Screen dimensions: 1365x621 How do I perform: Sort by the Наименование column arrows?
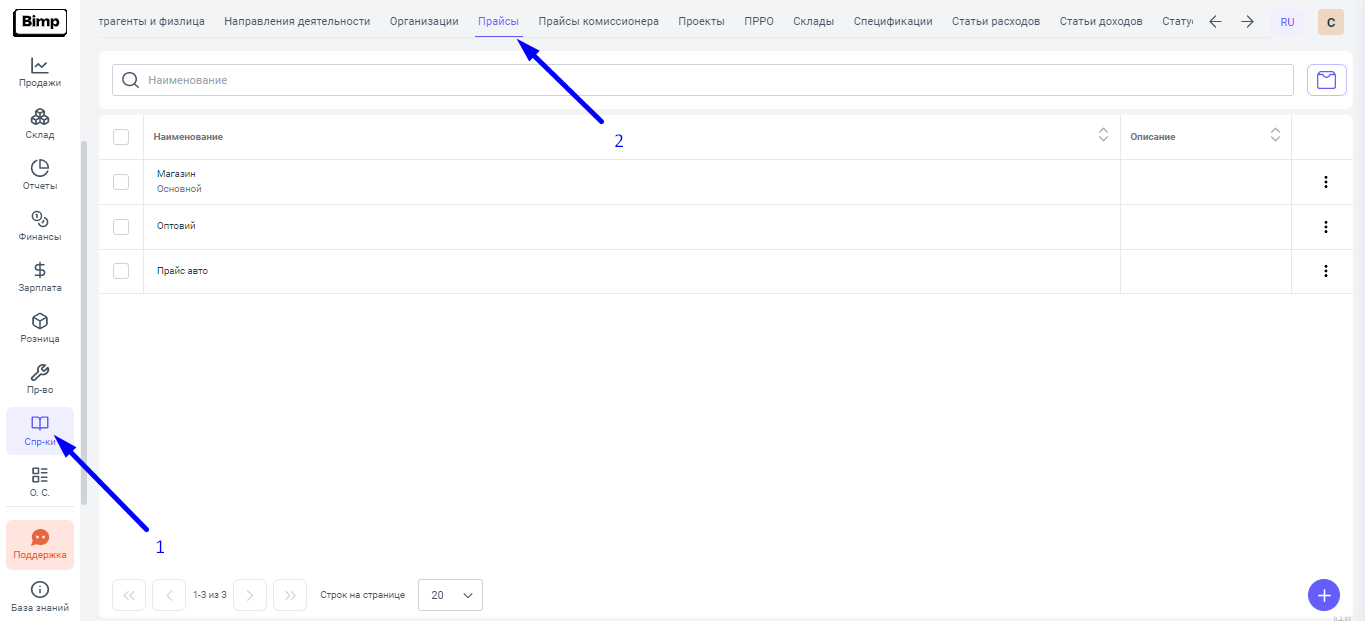[x=1103, y=136]
